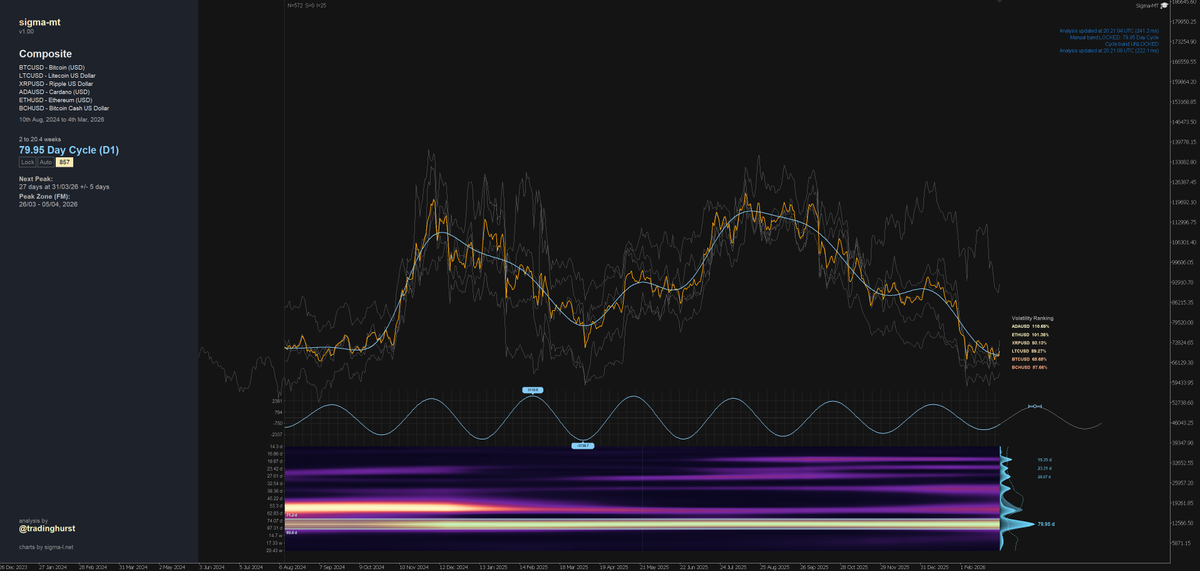Click the Volatility Ranking heading
Image resolution: width=1200 pixels, height=571 pixels.
pyautogui.click(x=1032, y=318)
